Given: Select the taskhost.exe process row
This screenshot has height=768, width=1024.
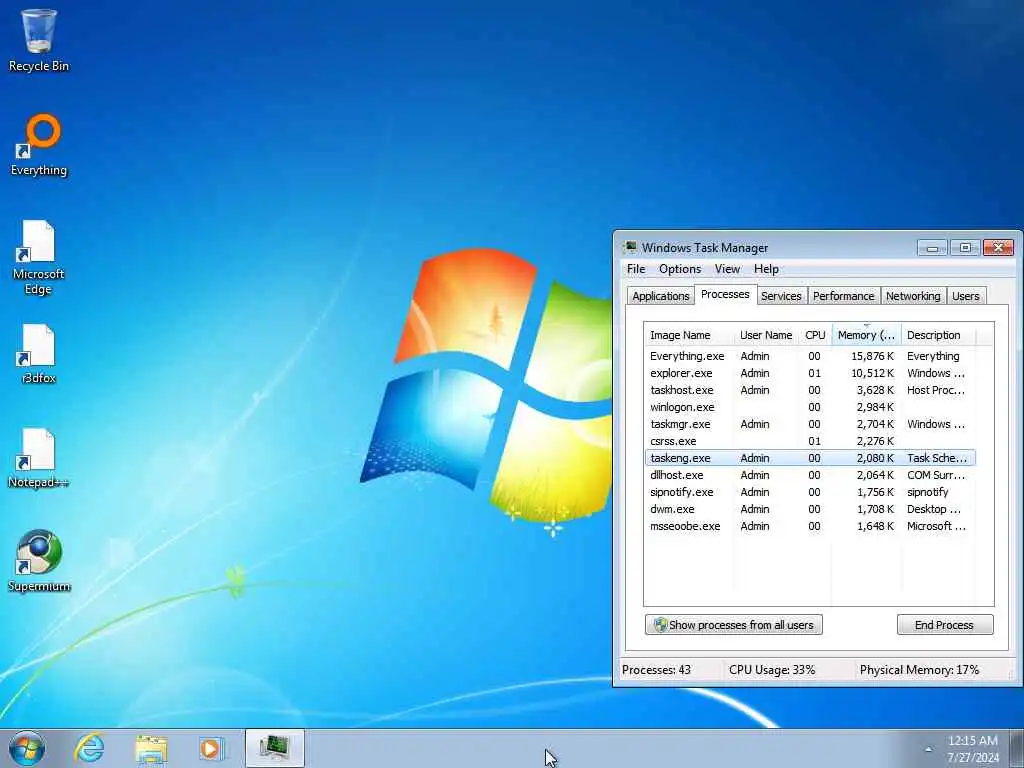Looking at the screenshot, I should click(810, 390).
